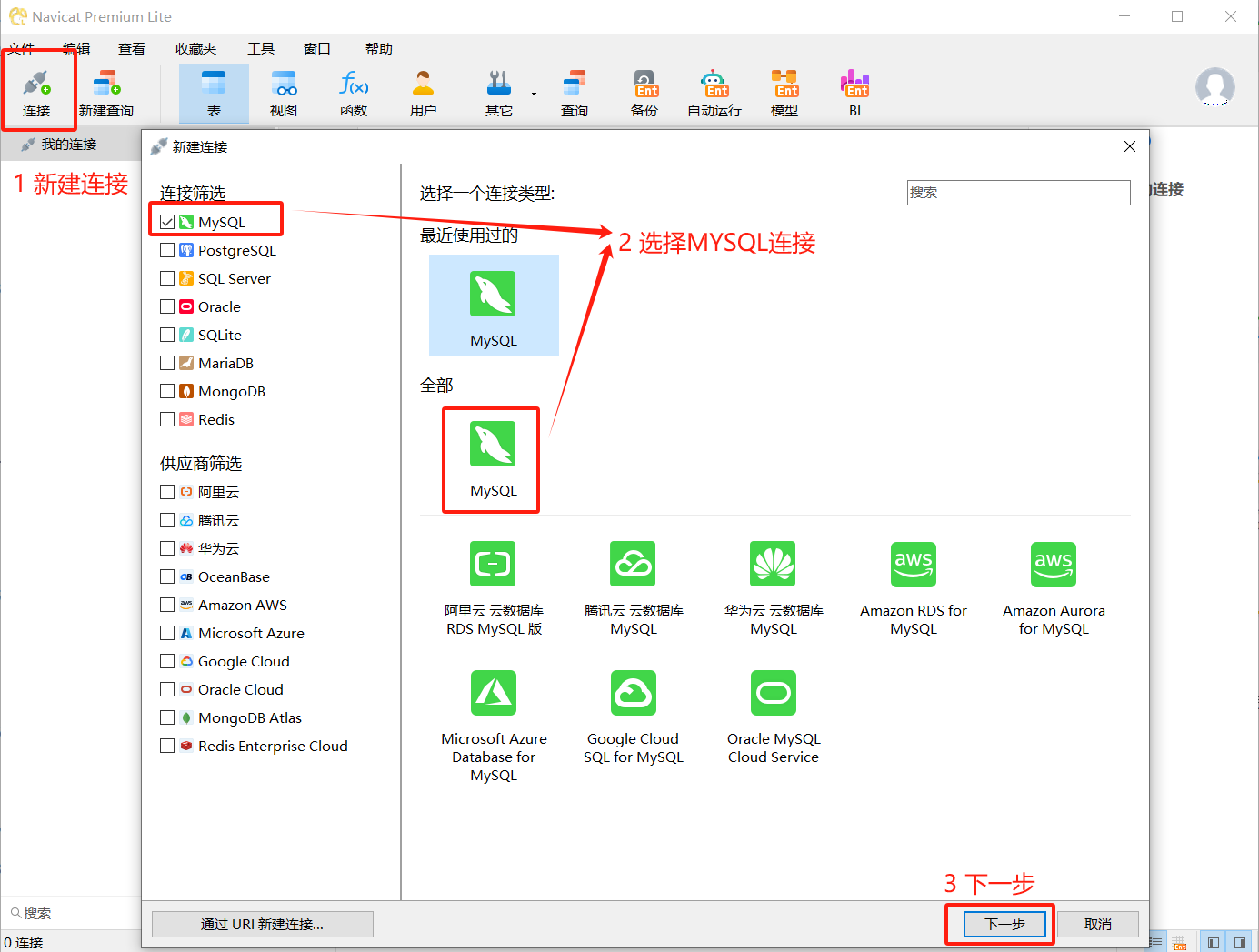This screenshot has width=1259, height=952.
Task: Open the View (视图) toolbar icon
Action: (284, 93)
